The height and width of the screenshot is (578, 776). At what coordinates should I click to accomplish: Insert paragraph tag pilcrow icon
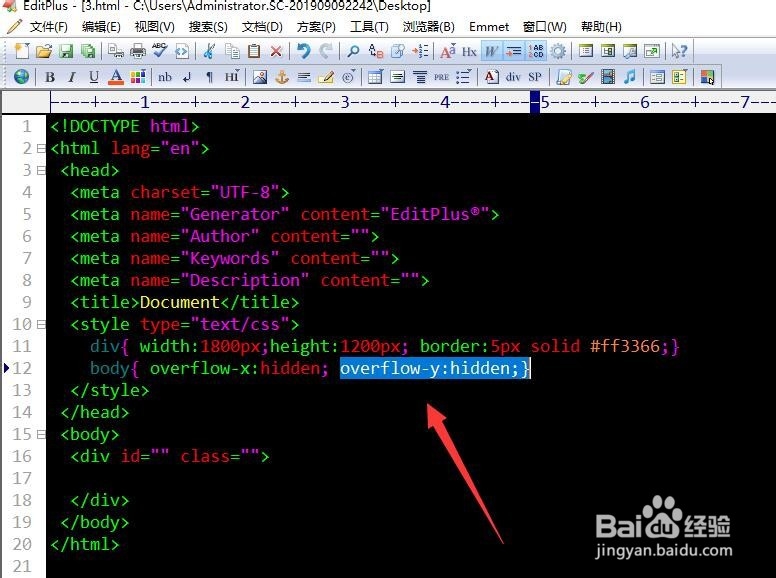point(209,77)
